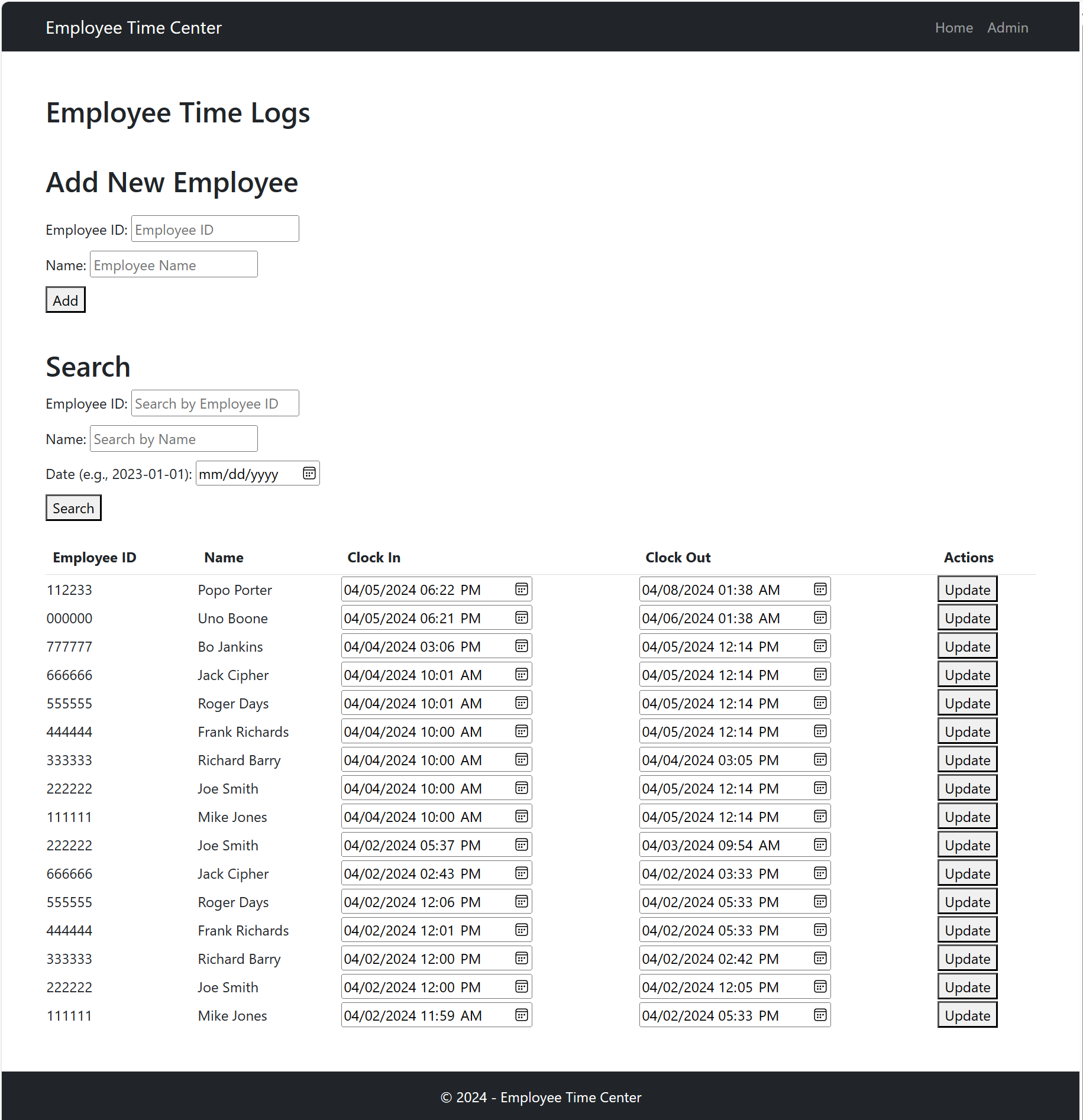Open Clock Out calendar, Joe Smith 12:05 PM
The height and width of the screenshot is (1120, 1083).
tap(820, 986)
